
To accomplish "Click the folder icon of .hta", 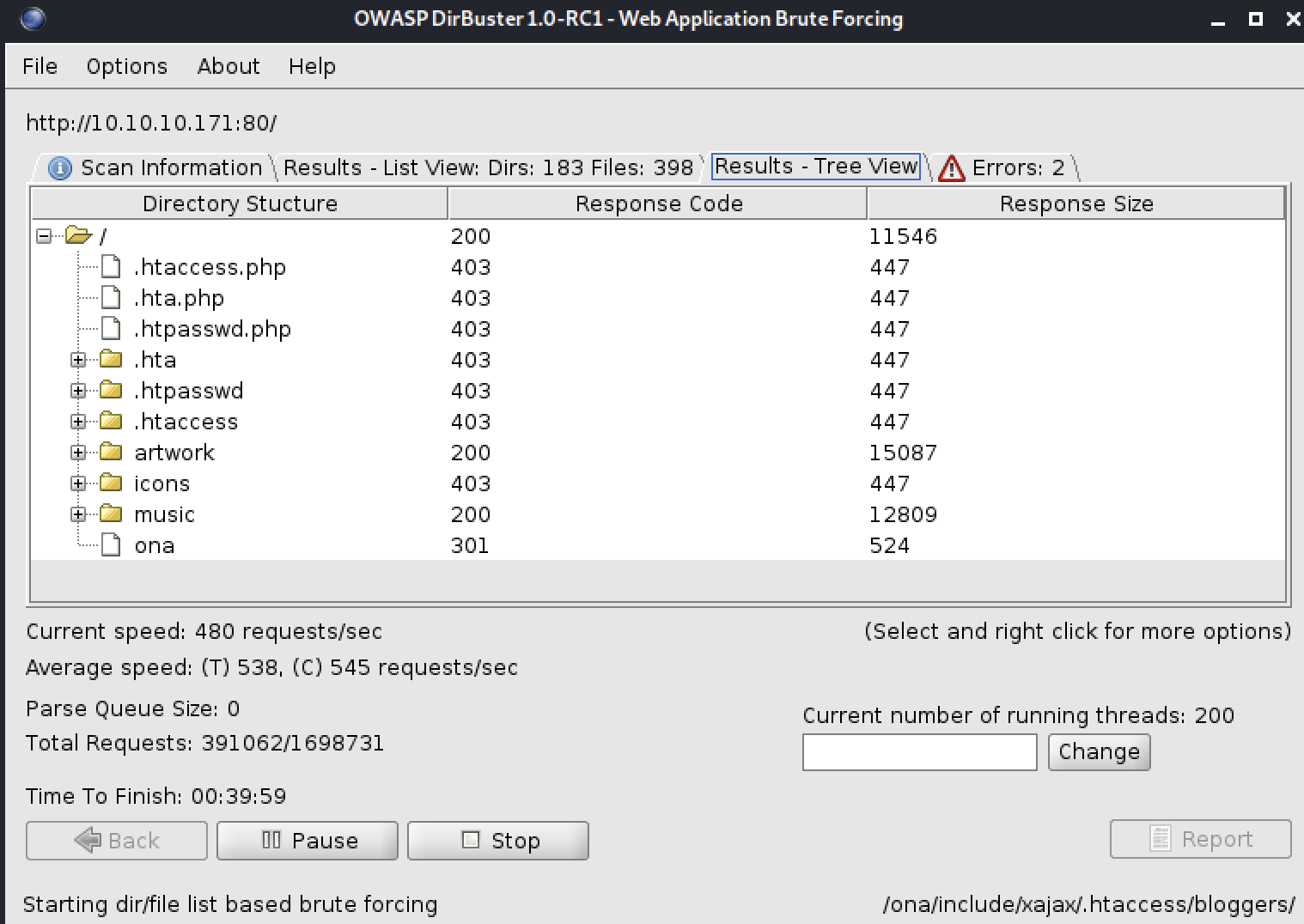I will 111,358.
